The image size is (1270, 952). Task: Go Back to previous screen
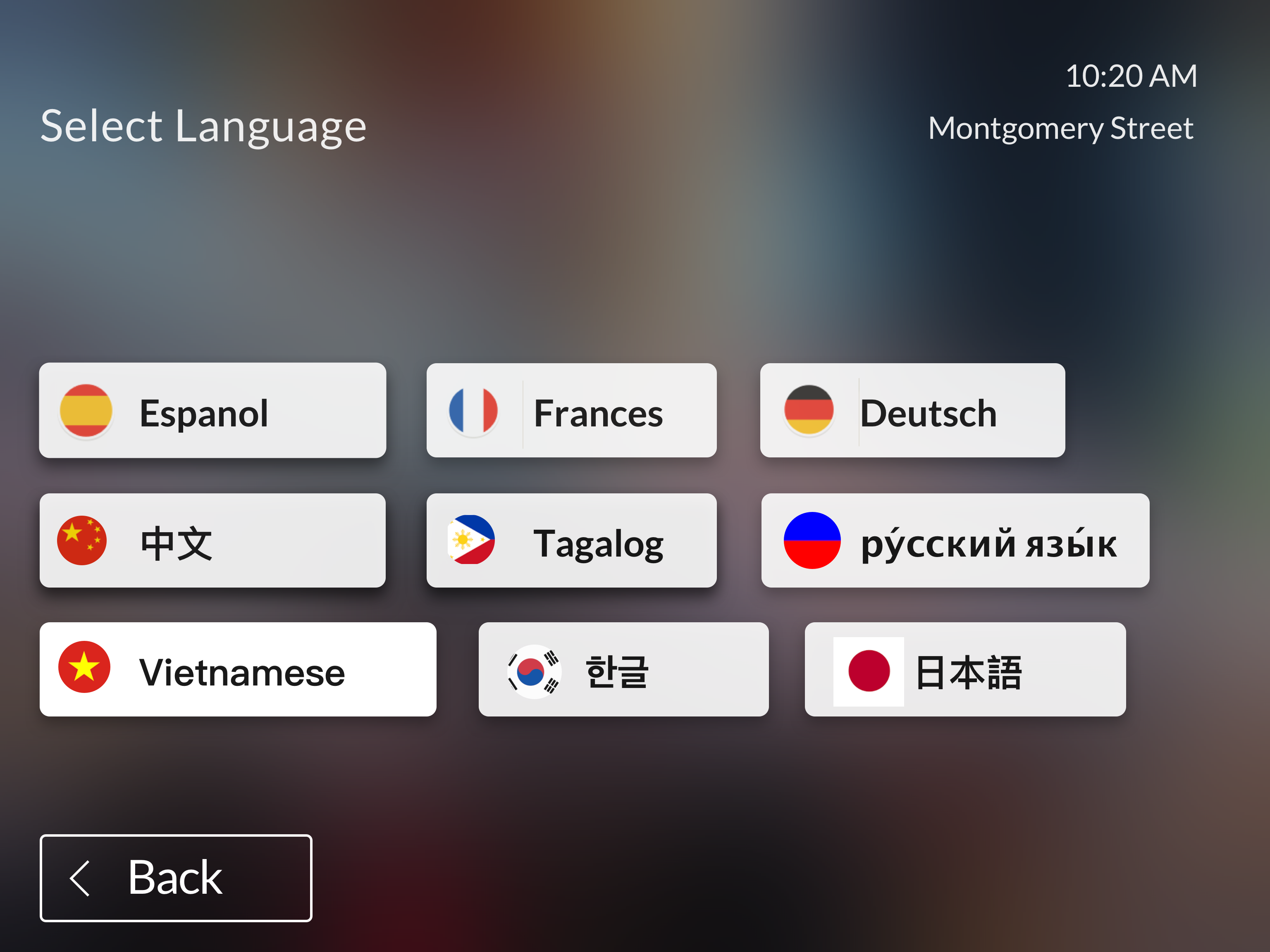click(x=176, y=878)
